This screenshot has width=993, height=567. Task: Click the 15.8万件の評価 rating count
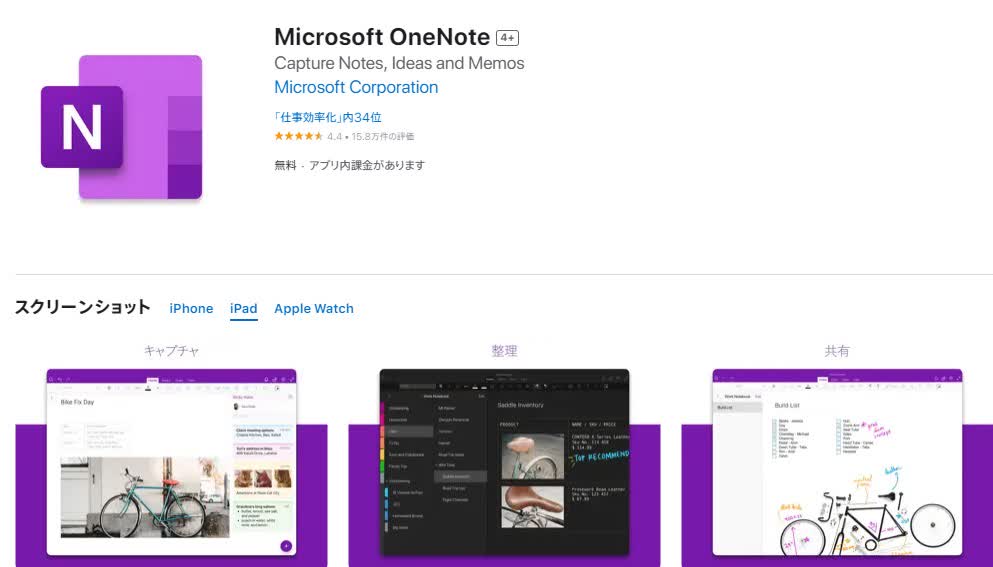coord(383,136)
